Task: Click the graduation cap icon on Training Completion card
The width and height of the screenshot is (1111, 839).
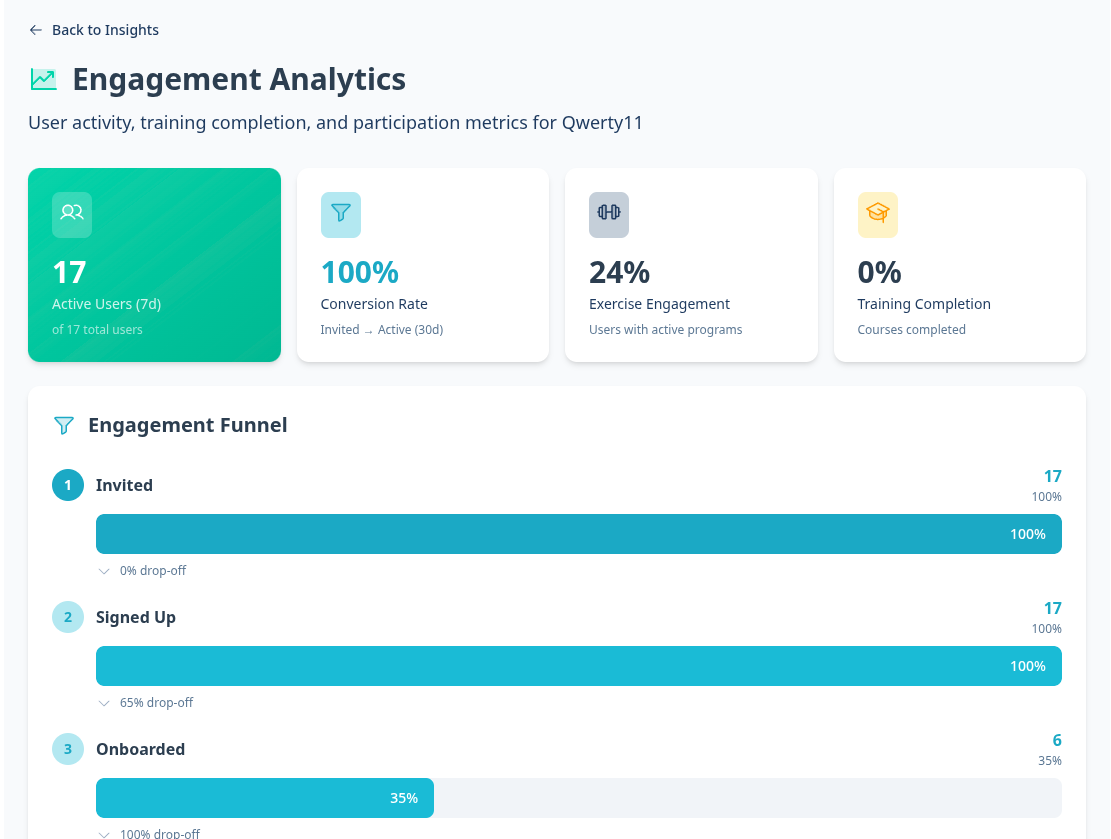Action: pyautogui.click(x=877, y=214)
